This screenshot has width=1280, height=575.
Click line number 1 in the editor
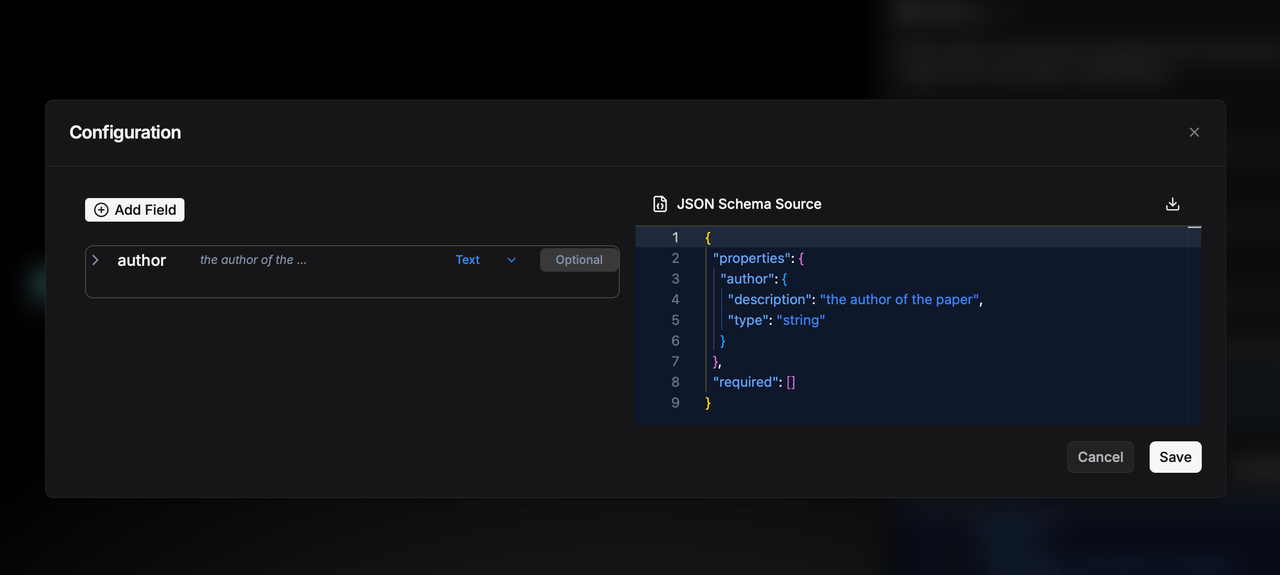point(675,237)
